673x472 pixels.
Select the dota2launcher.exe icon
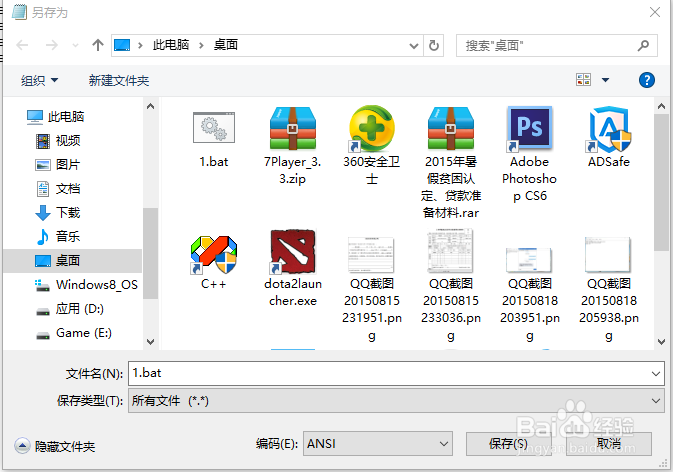click(293, 252)
